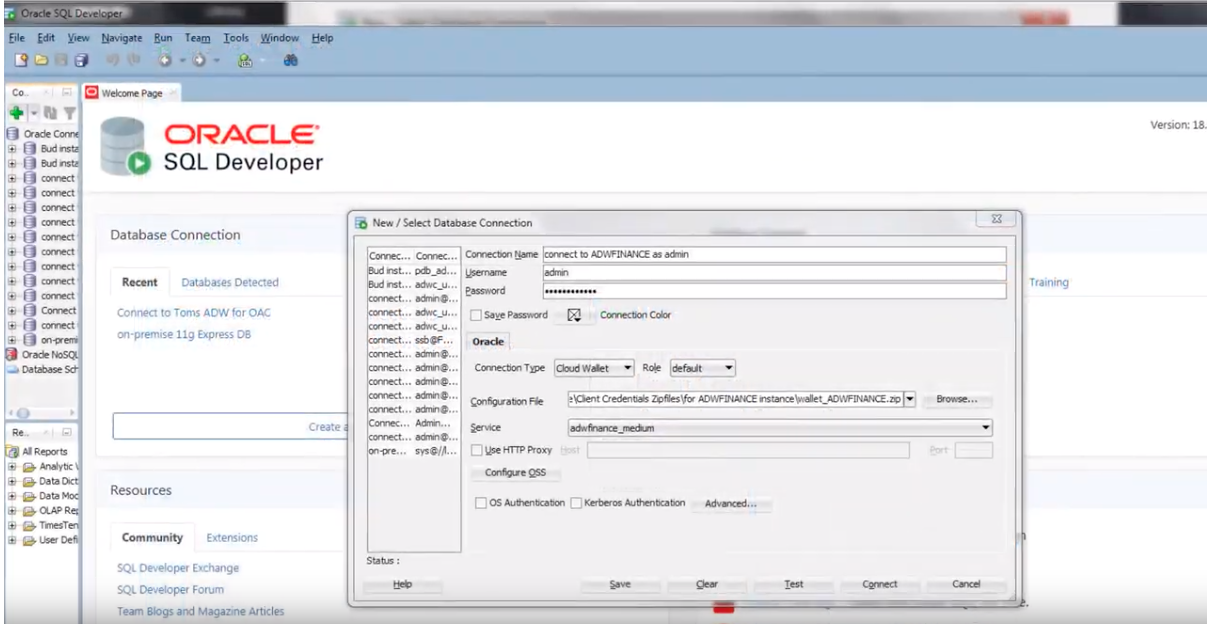The height and width of the screenshot is (624, 1222).
Task: Click the Analytic View reports folder icon
Action: click(x=29, y=465)
